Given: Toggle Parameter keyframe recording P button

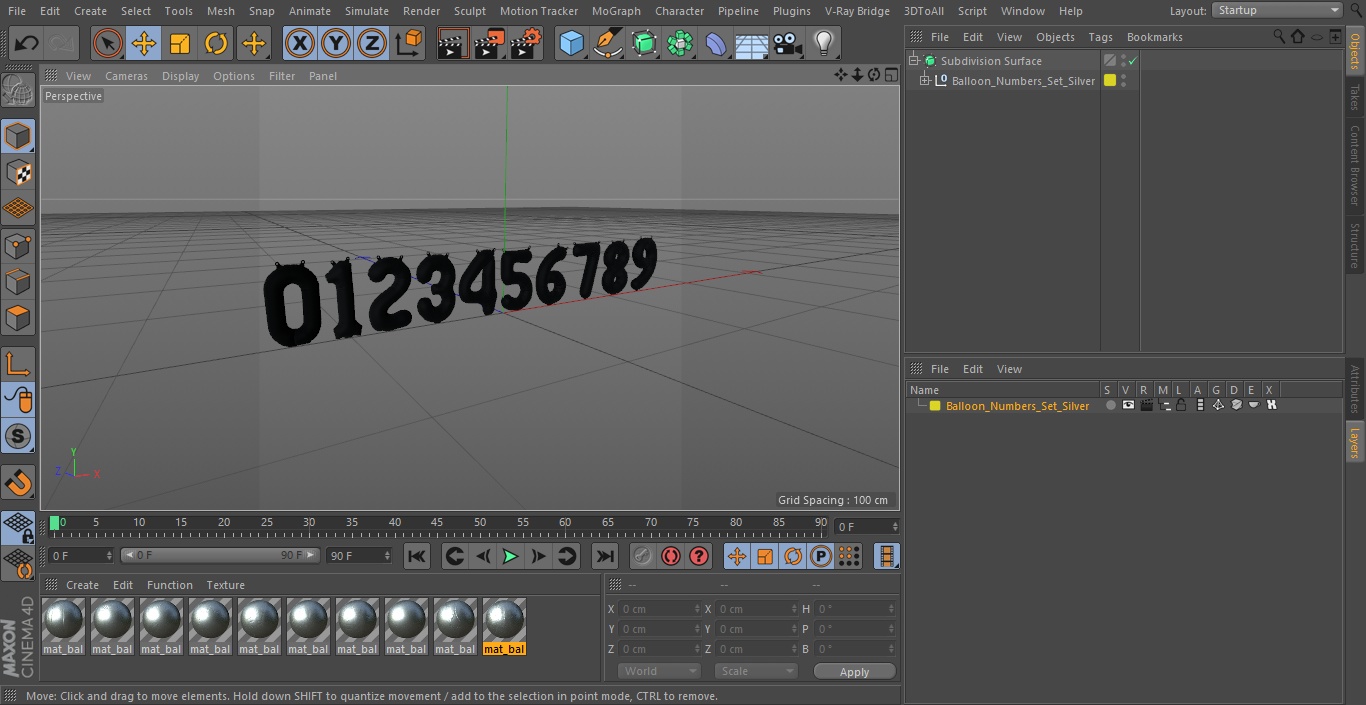Looking at the screenshot, I should coord(821,556).
